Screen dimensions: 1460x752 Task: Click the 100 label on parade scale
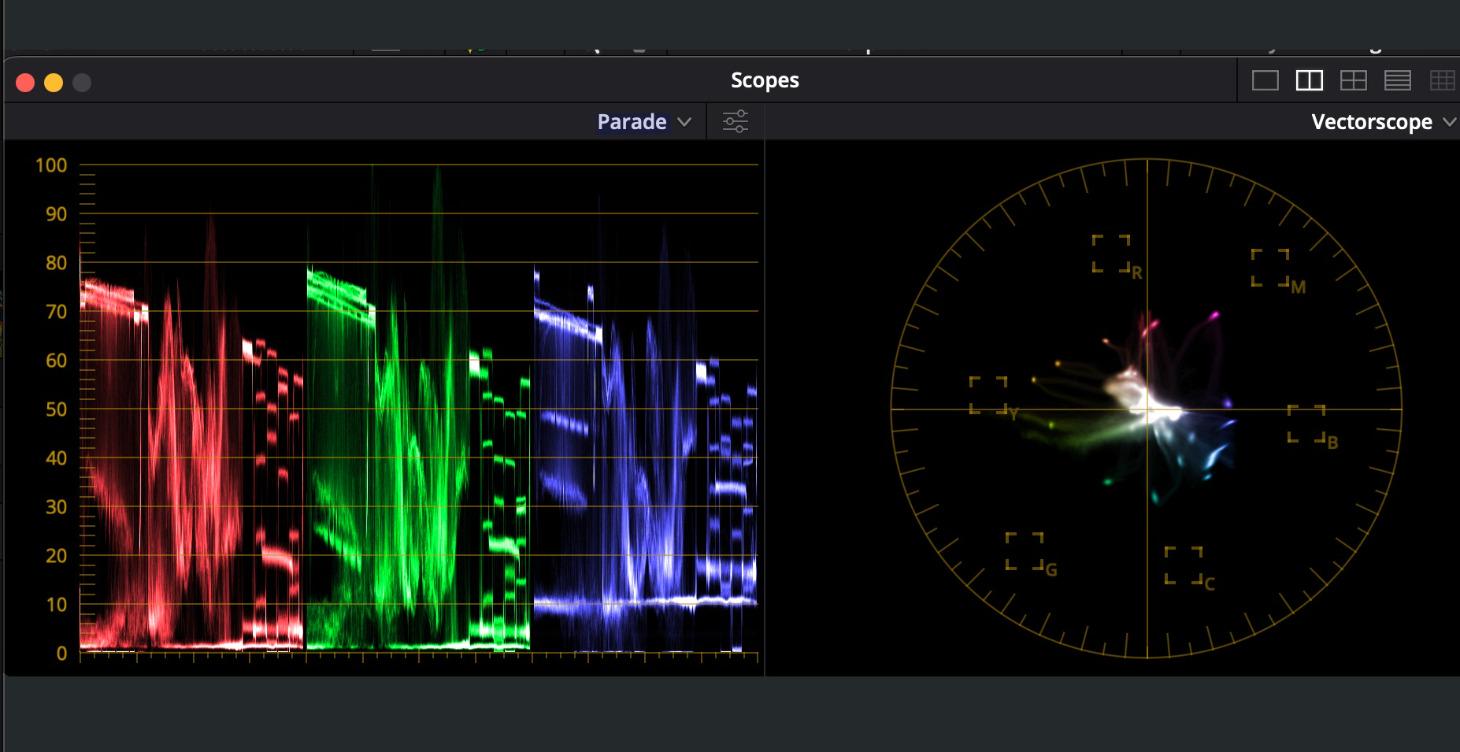click(x=51, y=165)
